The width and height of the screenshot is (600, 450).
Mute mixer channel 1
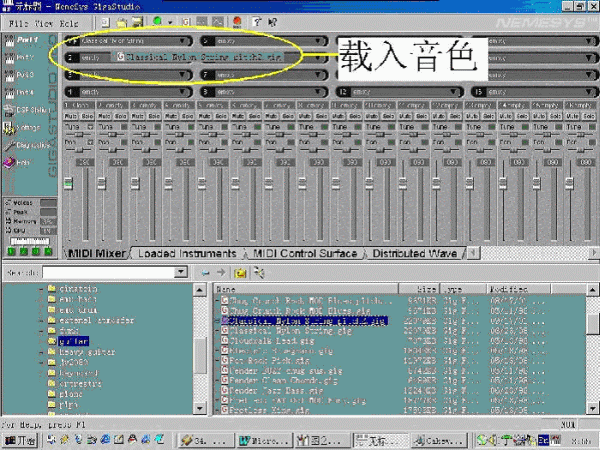(x=71, y=116)
